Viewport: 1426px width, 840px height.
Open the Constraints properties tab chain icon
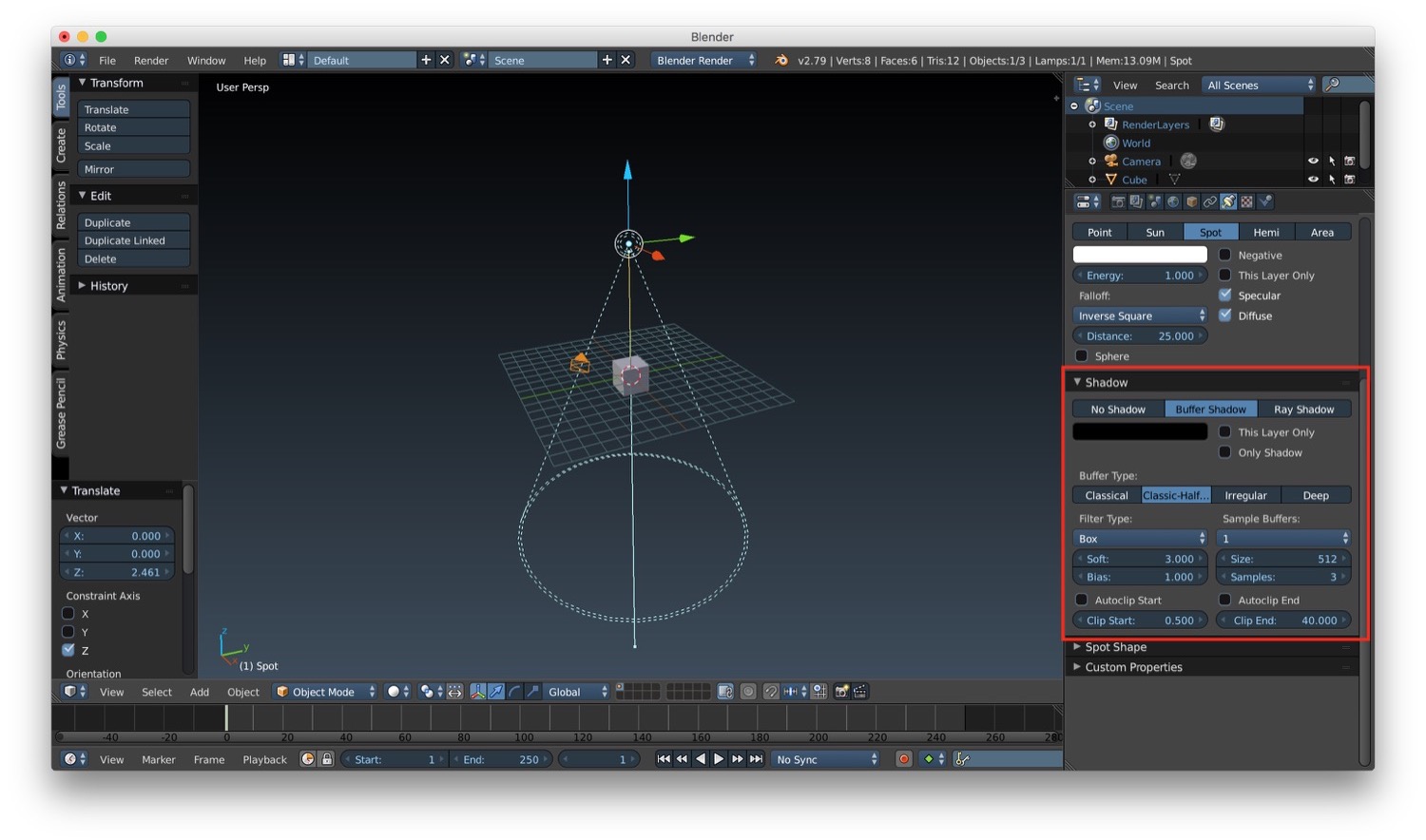1209,201
